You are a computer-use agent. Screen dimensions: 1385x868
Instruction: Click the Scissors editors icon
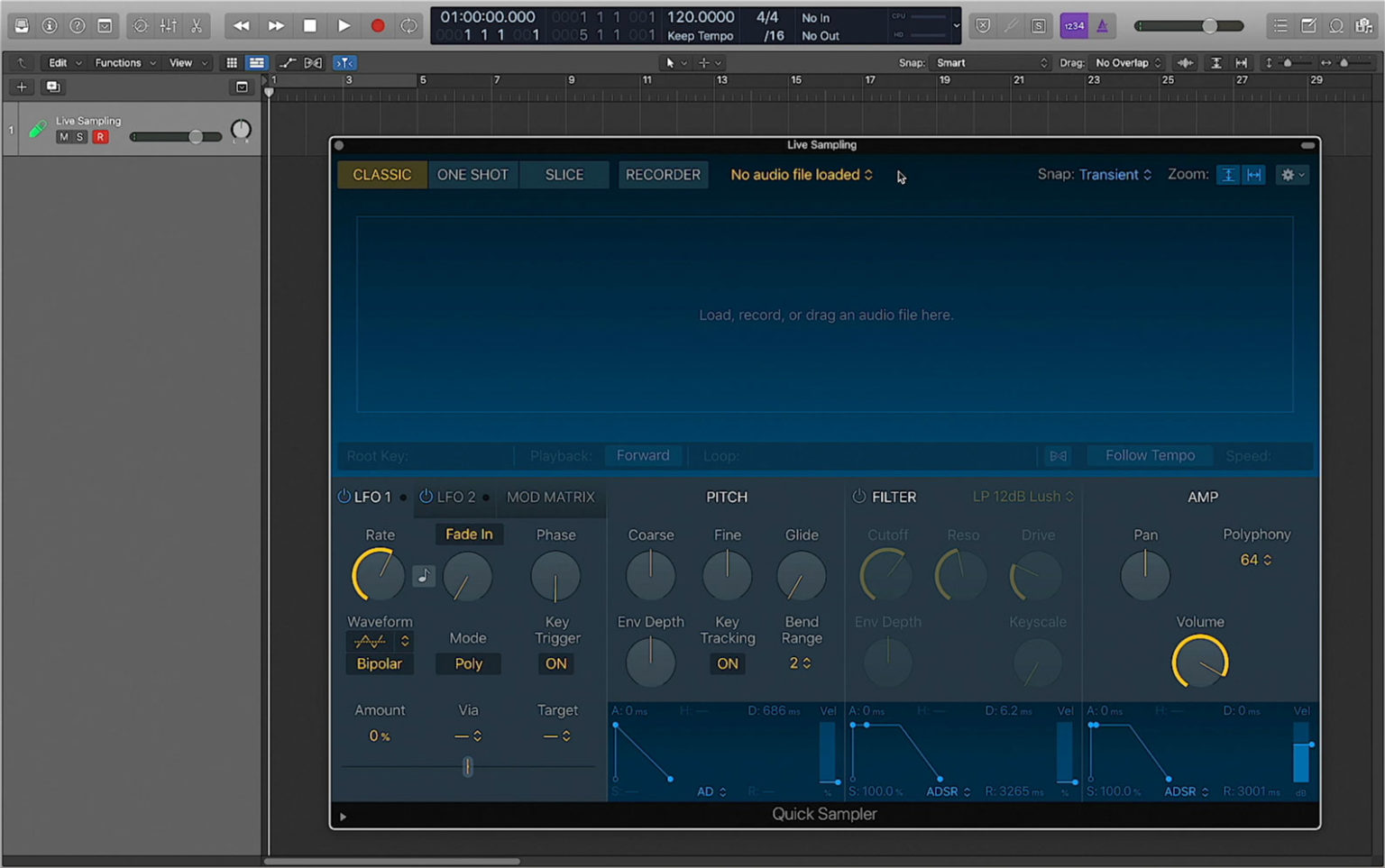click(x=197, y=26)
